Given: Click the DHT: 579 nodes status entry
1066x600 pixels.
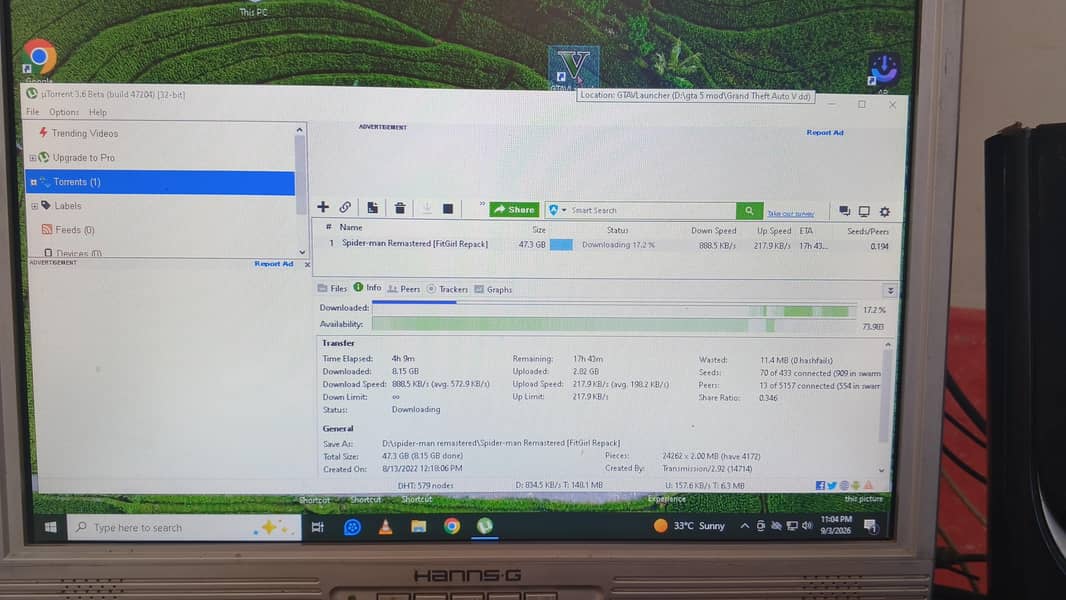Looking at the screenshot, I should (426, 485).
